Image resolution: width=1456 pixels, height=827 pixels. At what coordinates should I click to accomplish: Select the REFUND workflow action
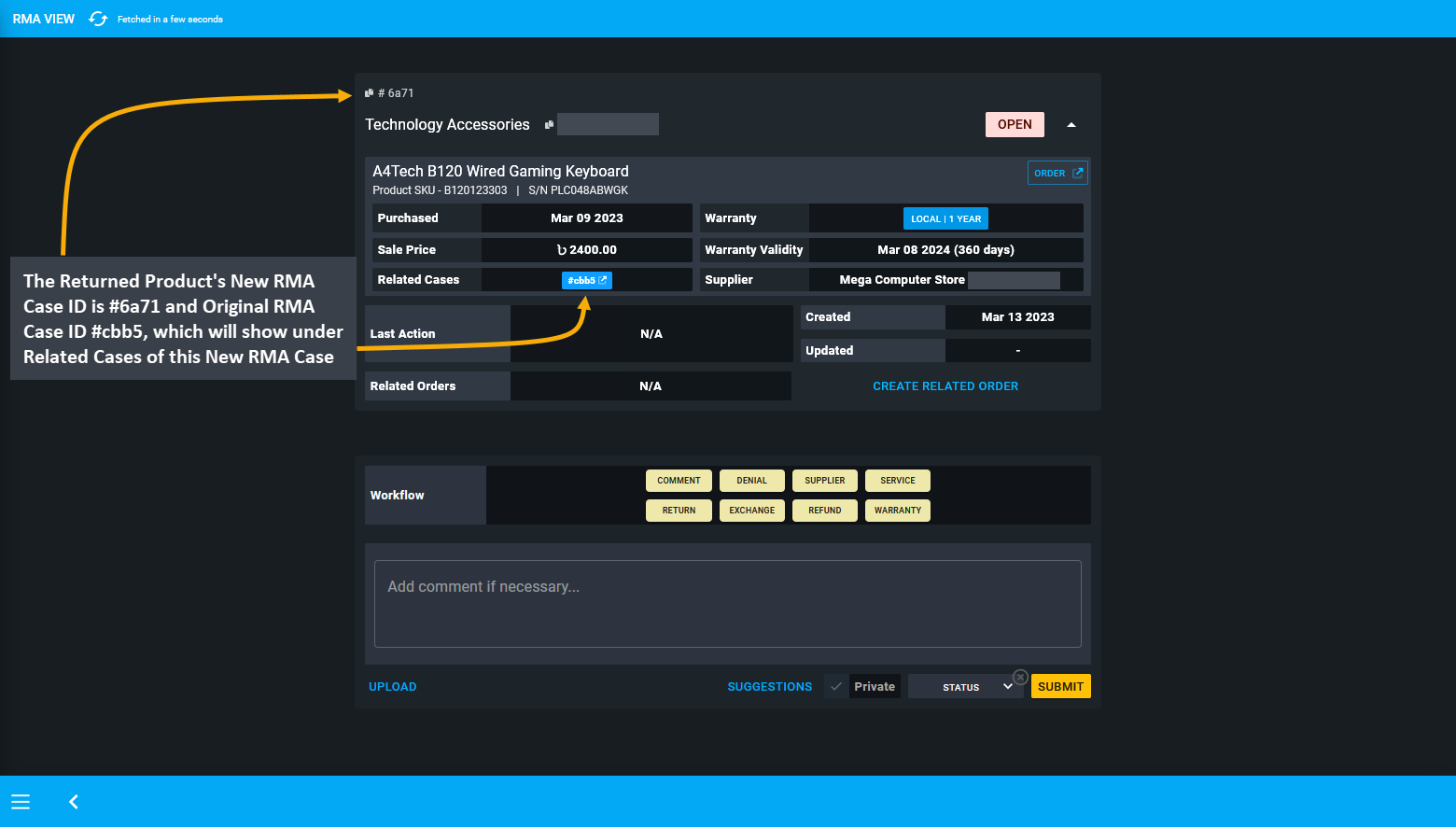(x=825, y=511)
